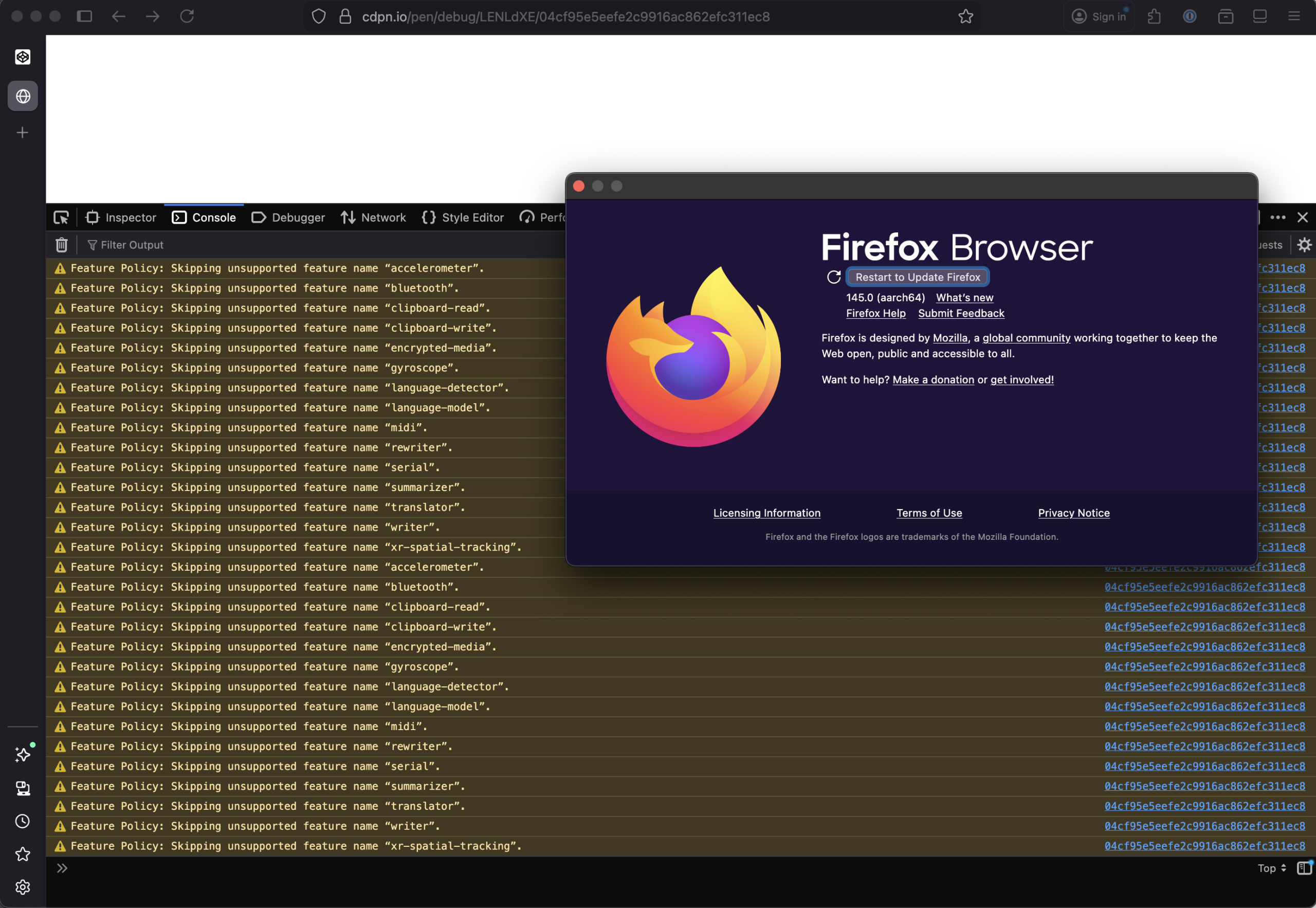Toggle the sidebar panel button
1316x908 pixels.
click(84, 16)
